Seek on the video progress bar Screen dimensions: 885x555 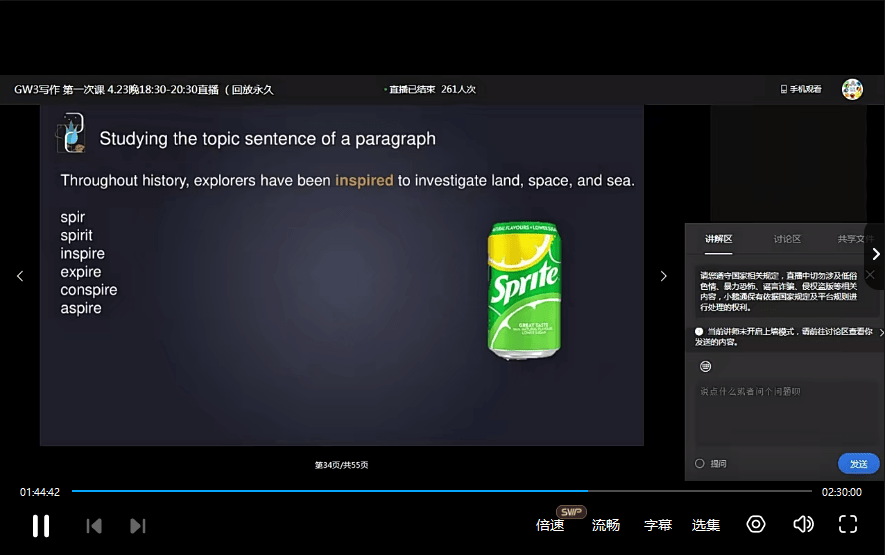(441, 491)
